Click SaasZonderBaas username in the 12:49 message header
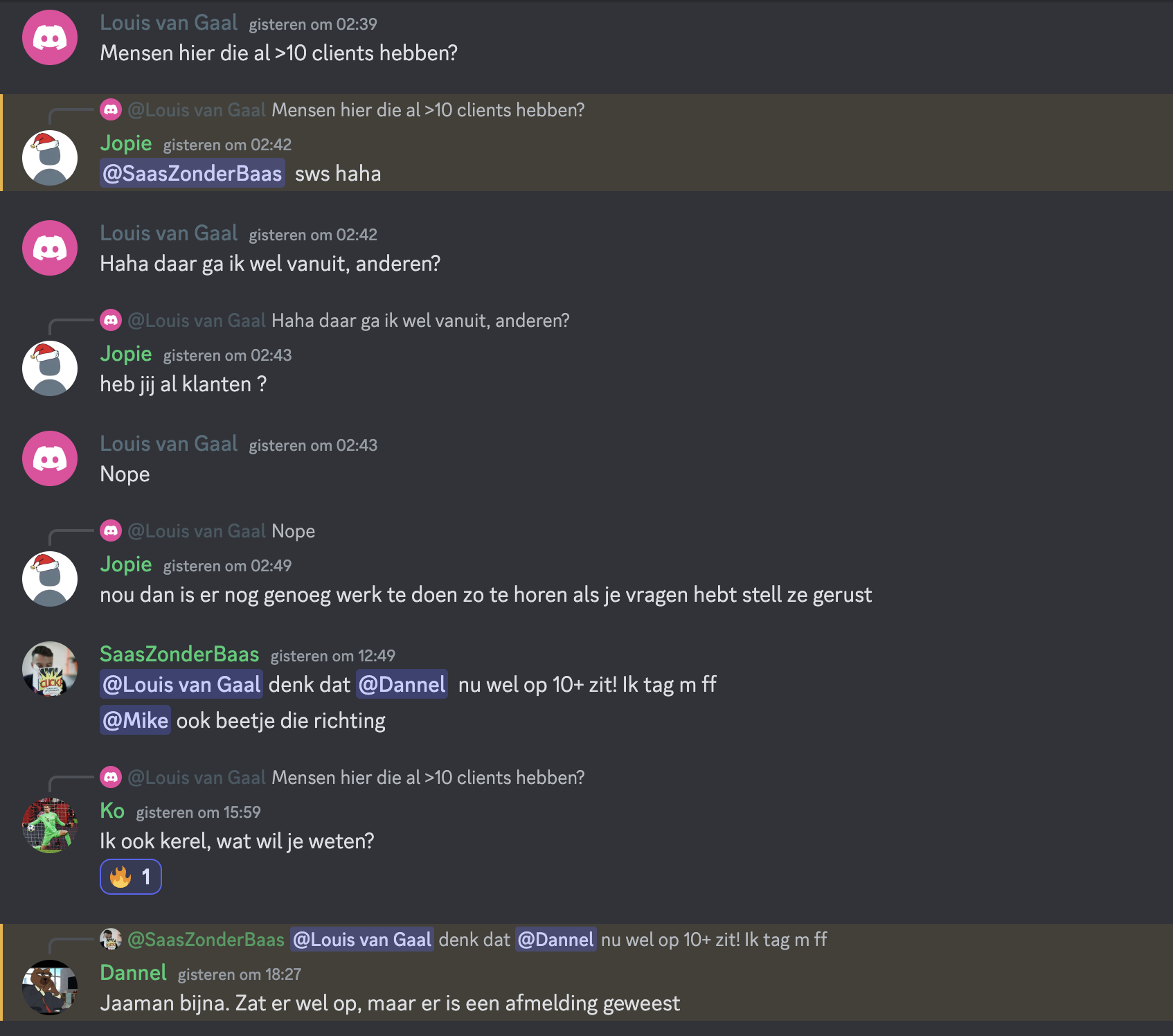This screenshot has width=1173, height=1036. (x=179, y=654)
